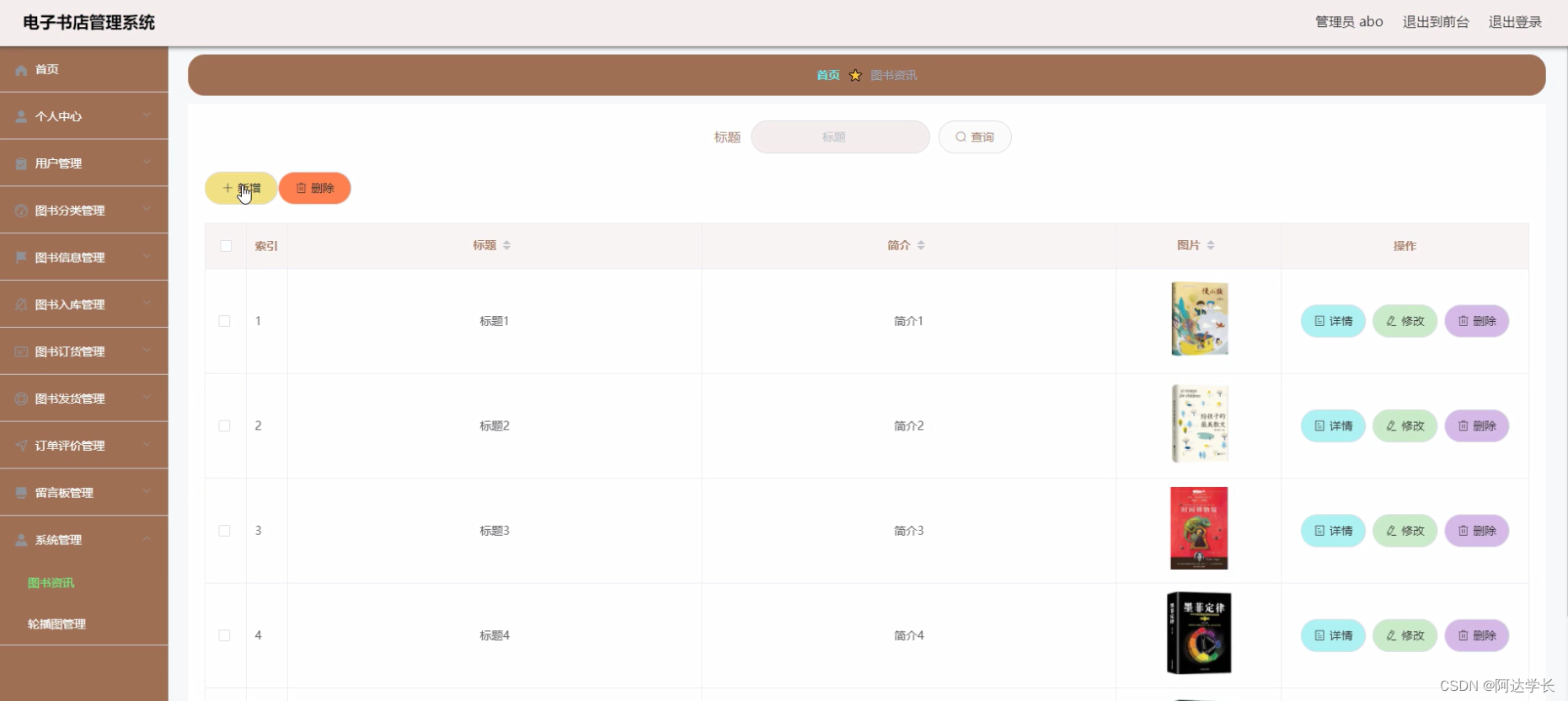This screenshot has width=1568, height=701.
Task: Click the orange 删除 batch delete button
Action: 315,188
